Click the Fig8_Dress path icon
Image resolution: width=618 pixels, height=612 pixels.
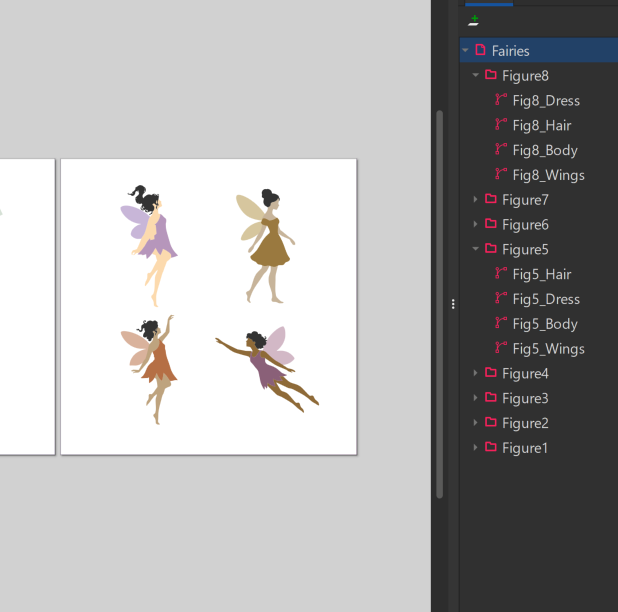[501, 100]
